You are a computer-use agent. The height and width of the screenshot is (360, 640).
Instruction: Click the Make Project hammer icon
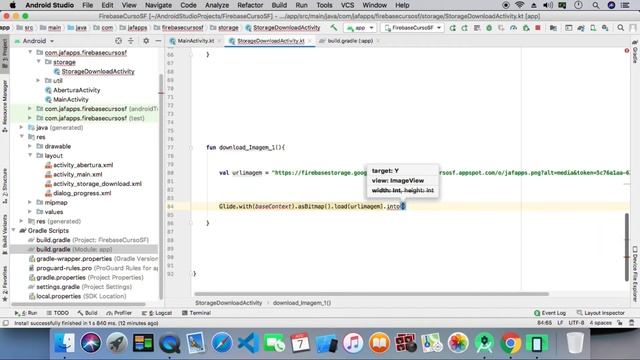tap(334, 28)
